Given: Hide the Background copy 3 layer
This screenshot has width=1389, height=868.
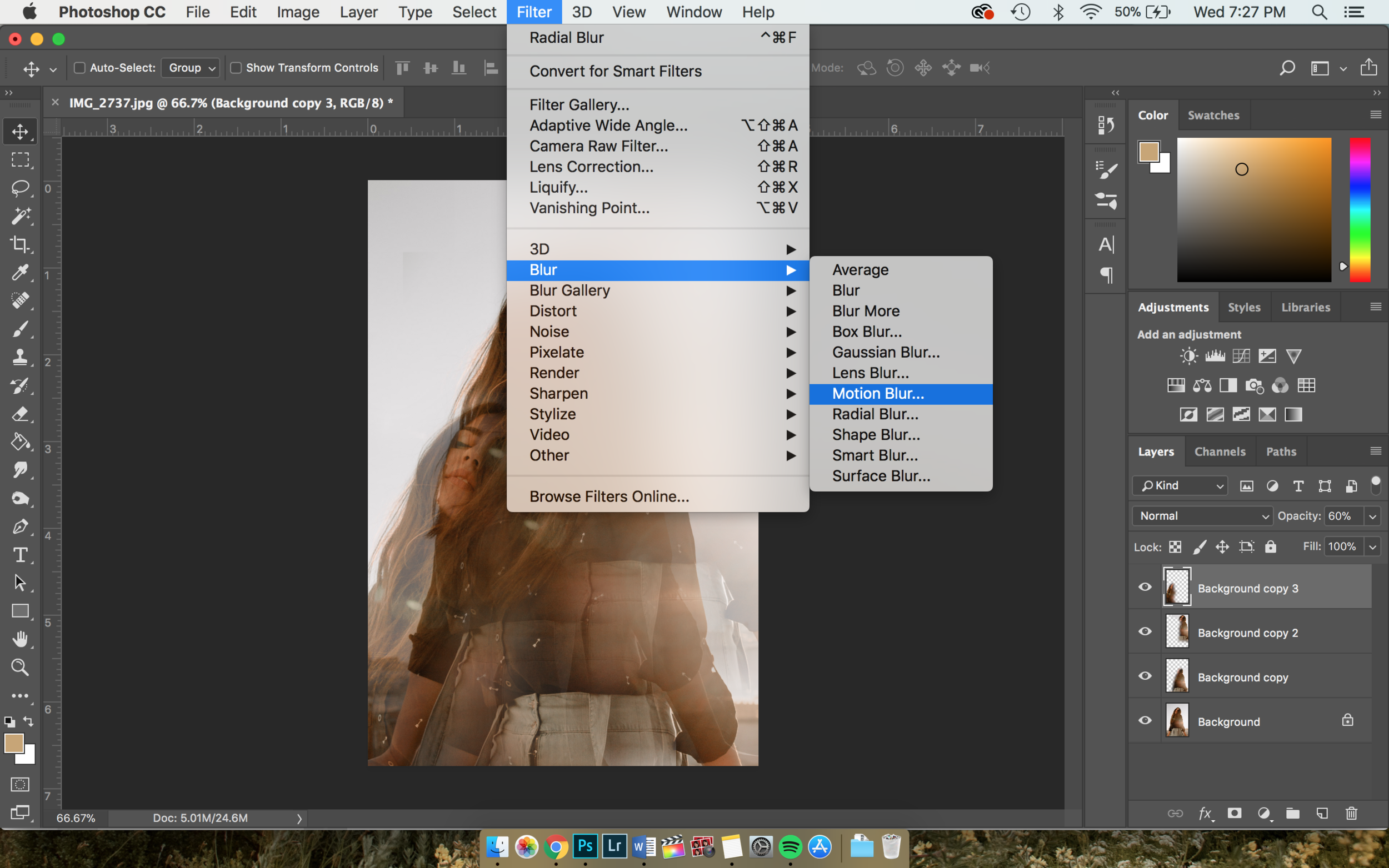Looking at the screenshot, I should [x=1145, y=588].
